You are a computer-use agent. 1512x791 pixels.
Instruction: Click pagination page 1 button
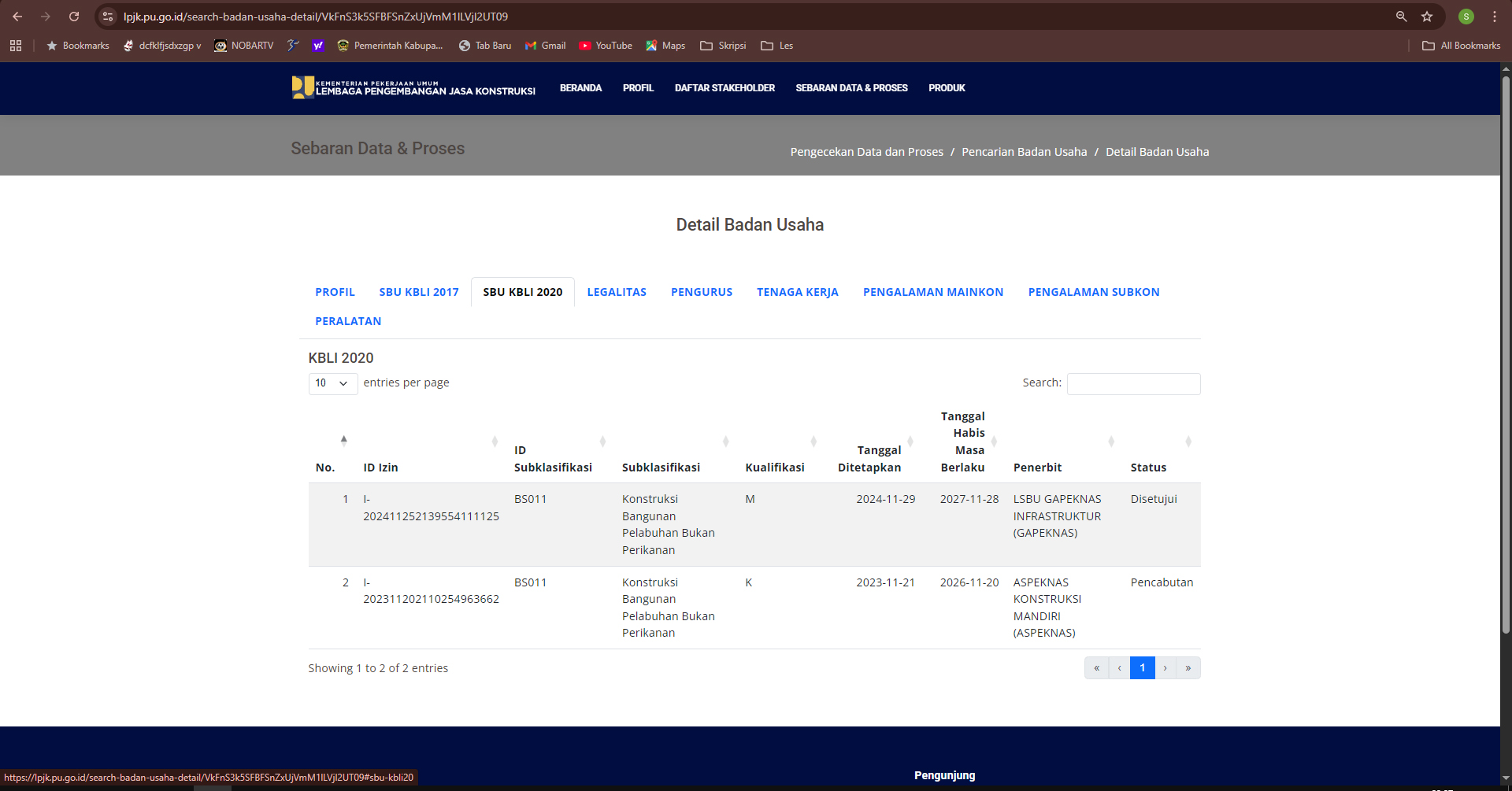pyautogui.click(x=1142, y=667)
